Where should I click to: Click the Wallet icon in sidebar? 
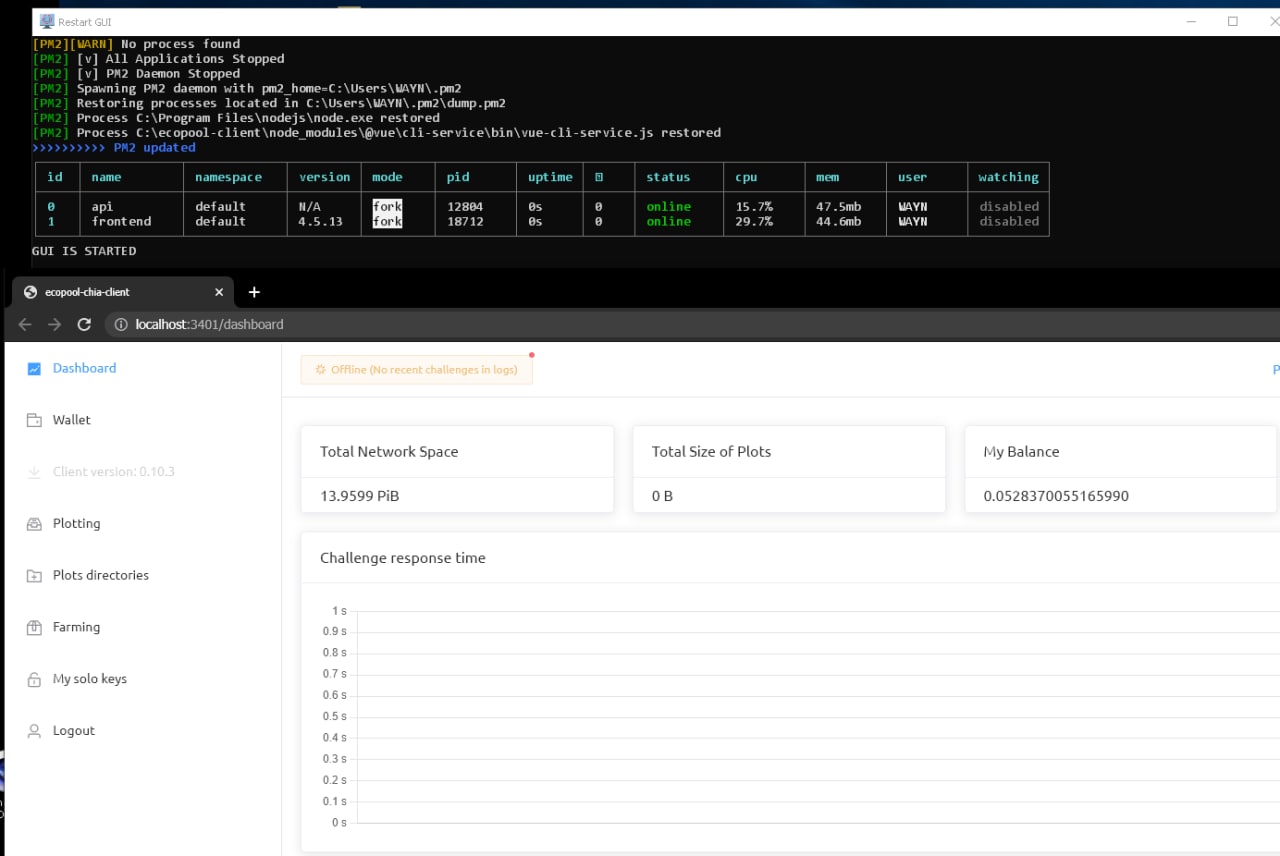34,421
